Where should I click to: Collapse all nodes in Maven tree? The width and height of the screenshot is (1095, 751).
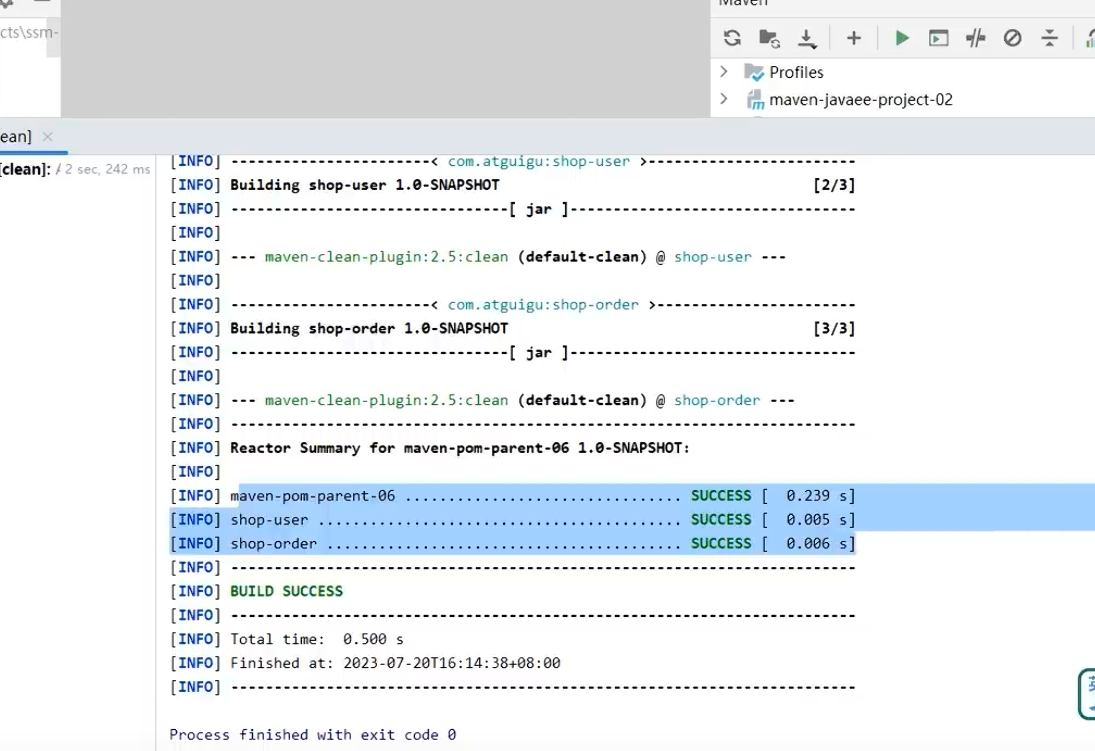(1050, 38)
